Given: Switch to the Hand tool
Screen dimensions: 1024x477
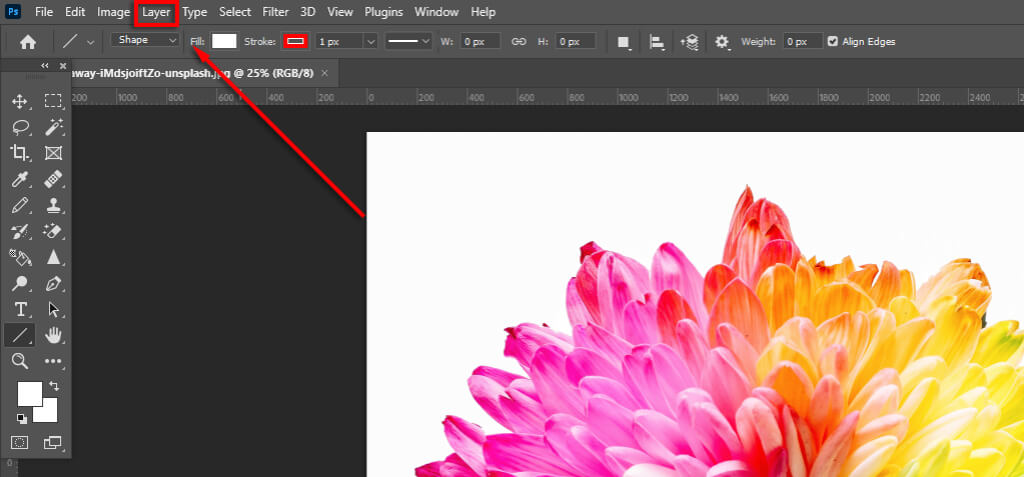Looking at the screenshot, I should tap(54, 335).
